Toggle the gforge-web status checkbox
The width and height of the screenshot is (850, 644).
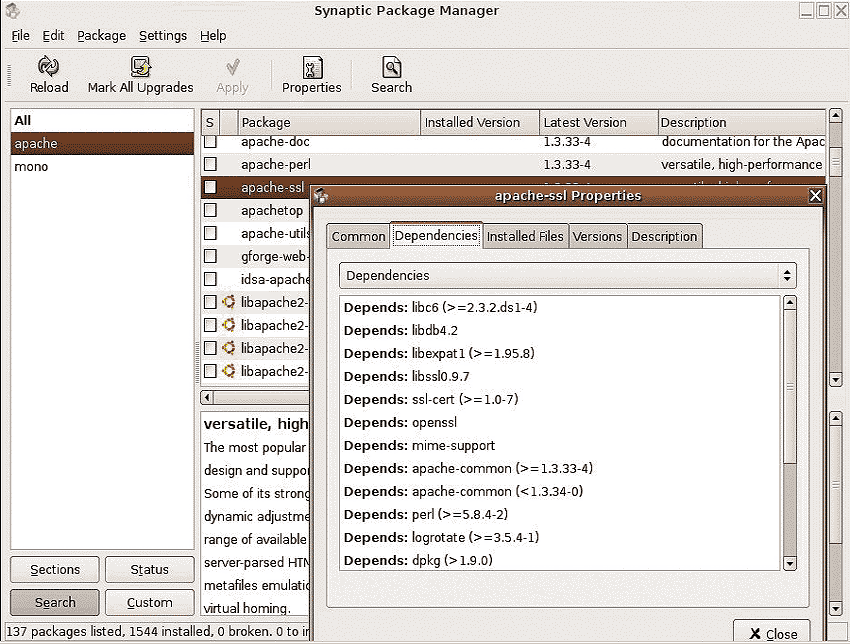click(210, 256)
